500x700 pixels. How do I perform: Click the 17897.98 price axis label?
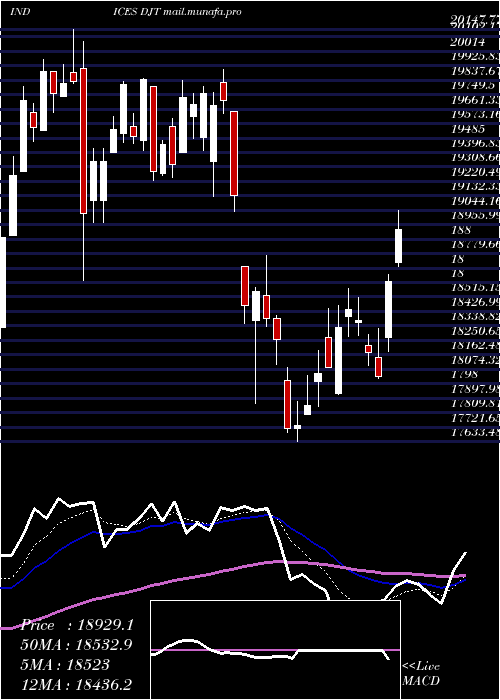click(x=475, y=389)
